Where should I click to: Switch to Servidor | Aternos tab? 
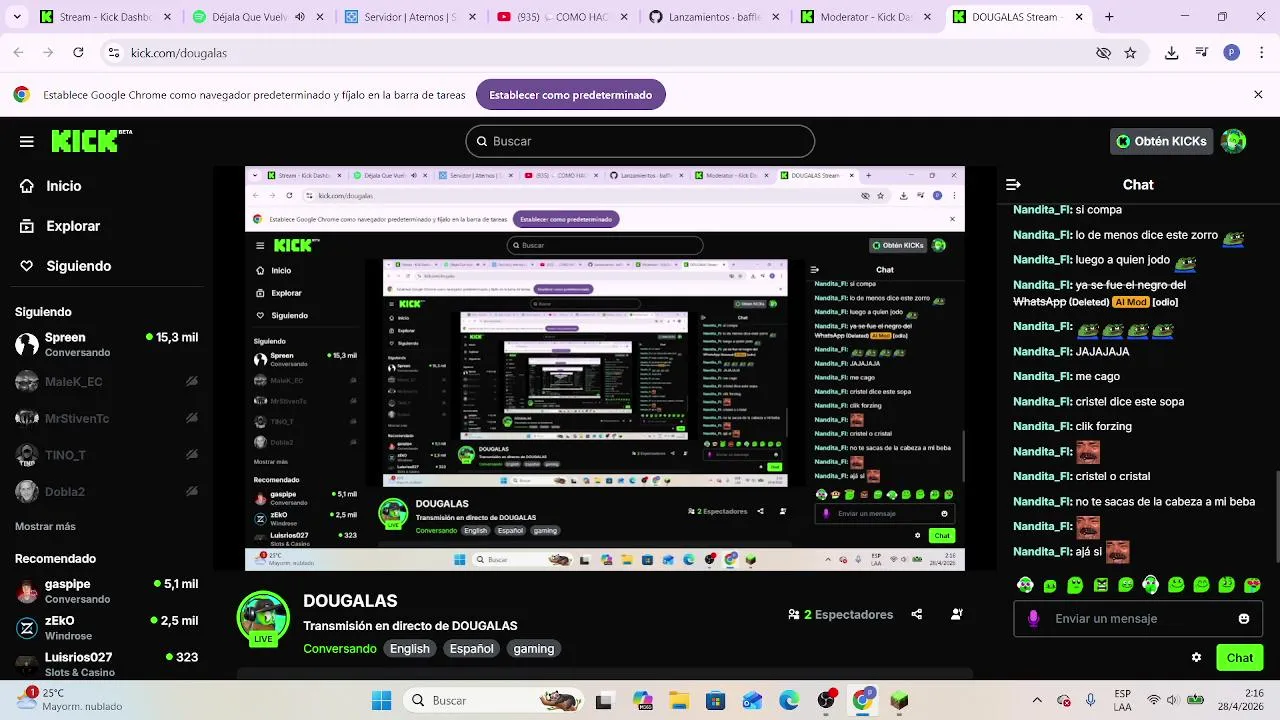pos(409,17)
